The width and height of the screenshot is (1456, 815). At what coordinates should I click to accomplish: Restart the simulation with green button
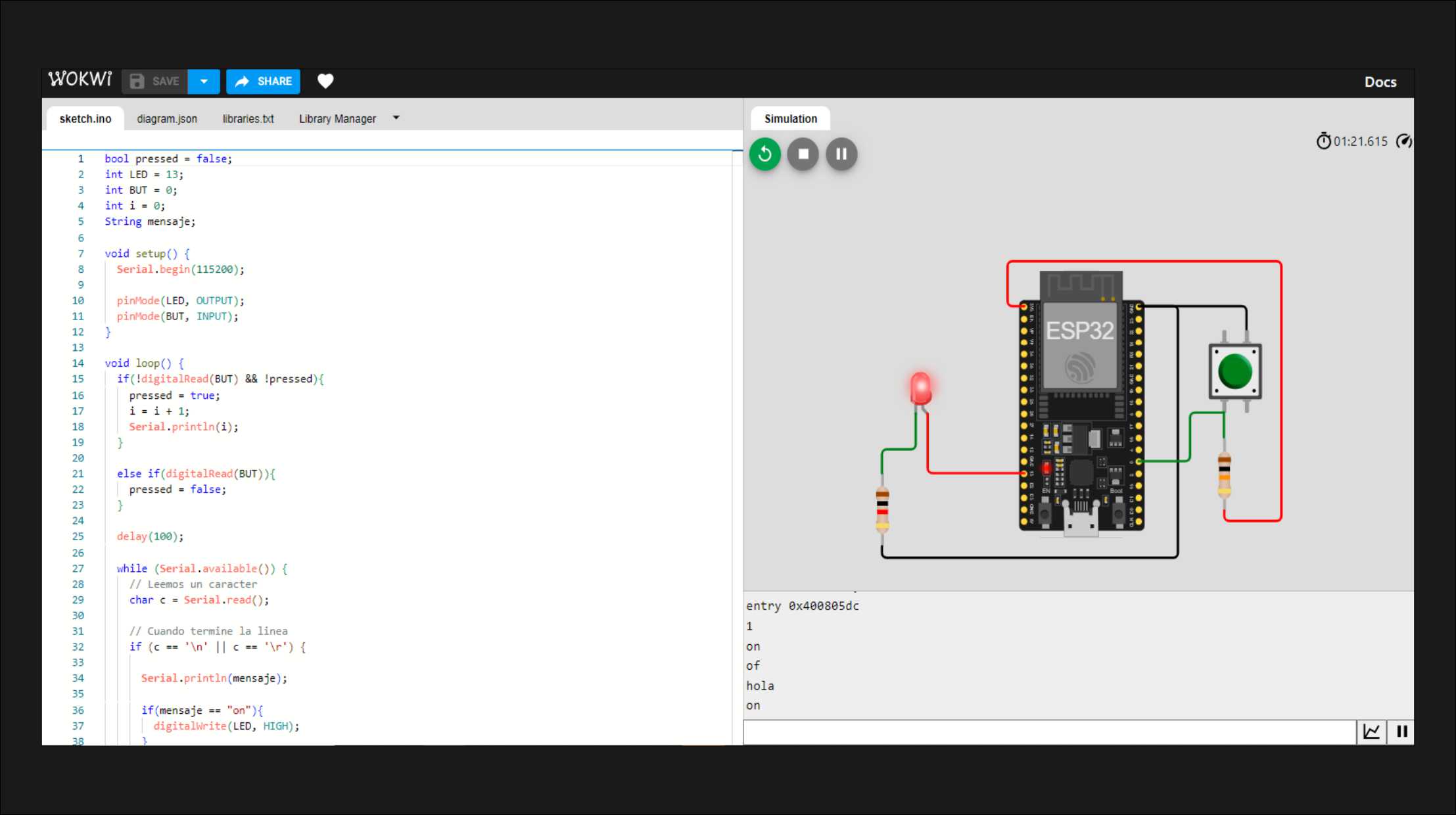[x=765, y=154]
